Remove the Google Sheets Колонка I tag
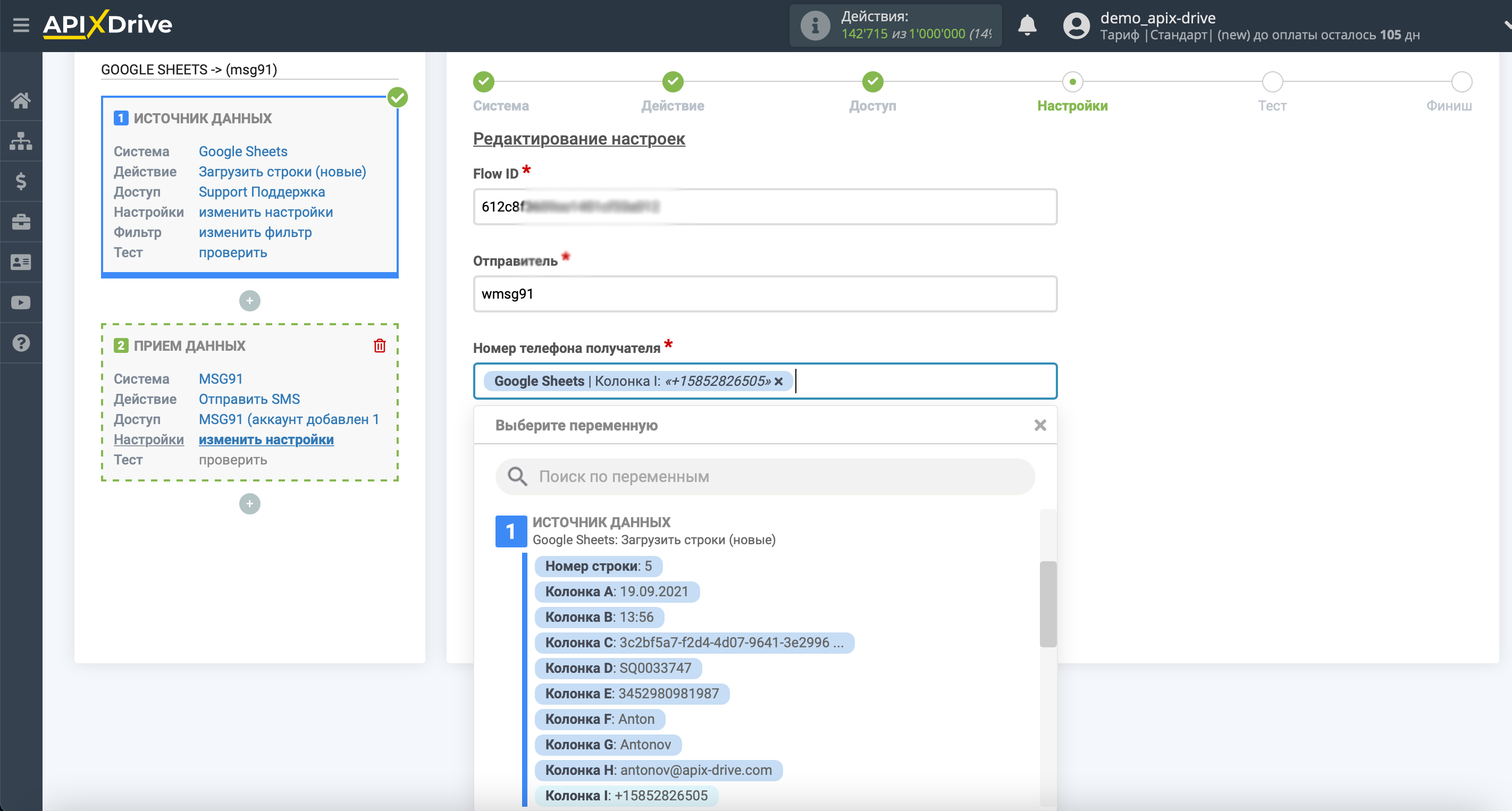 [778, 382]
